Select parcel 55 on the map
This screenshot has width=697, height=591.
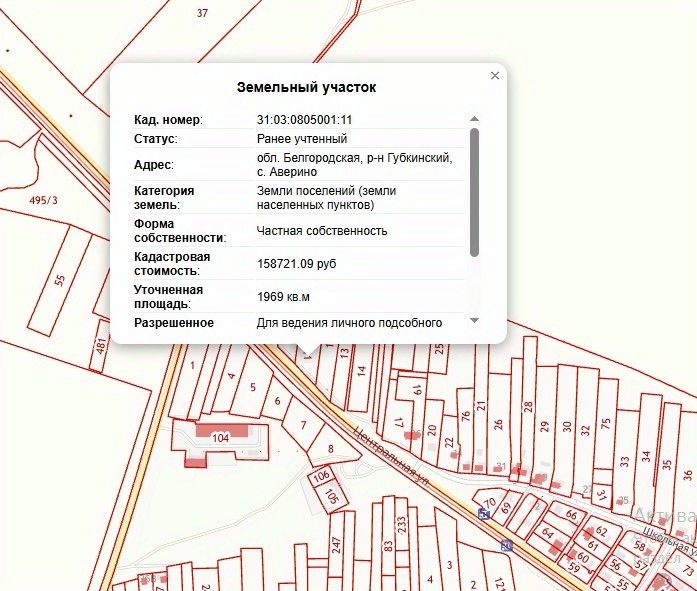pos(60,280)
